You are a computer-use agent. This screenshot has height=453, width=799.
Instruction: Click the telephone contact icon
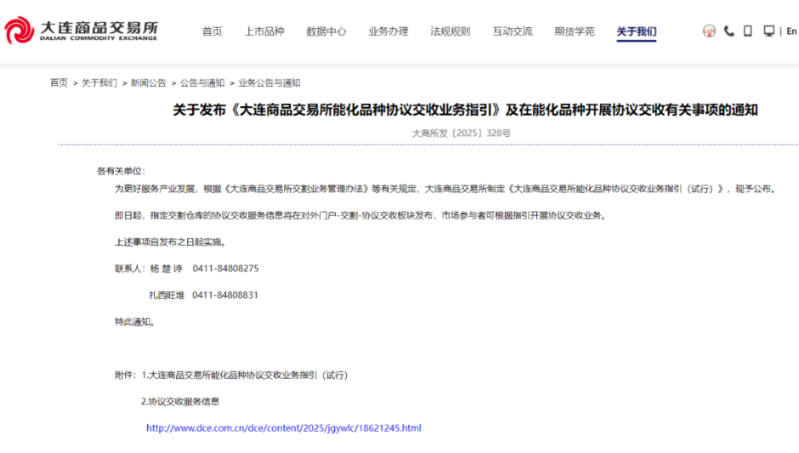point(729,31)
